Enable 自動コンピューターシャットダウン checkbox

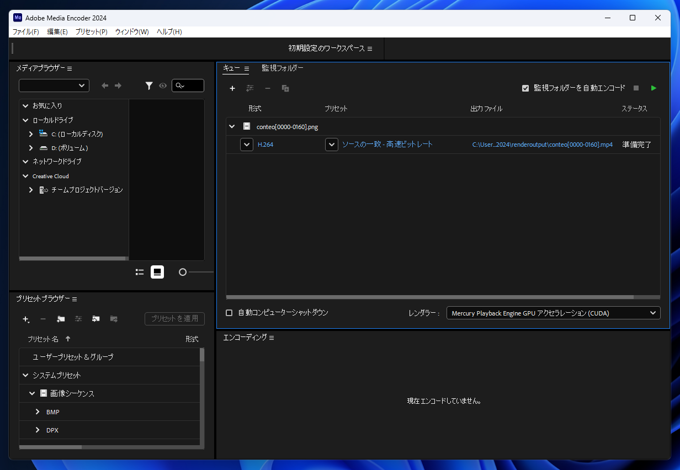[x=229, y=313]
